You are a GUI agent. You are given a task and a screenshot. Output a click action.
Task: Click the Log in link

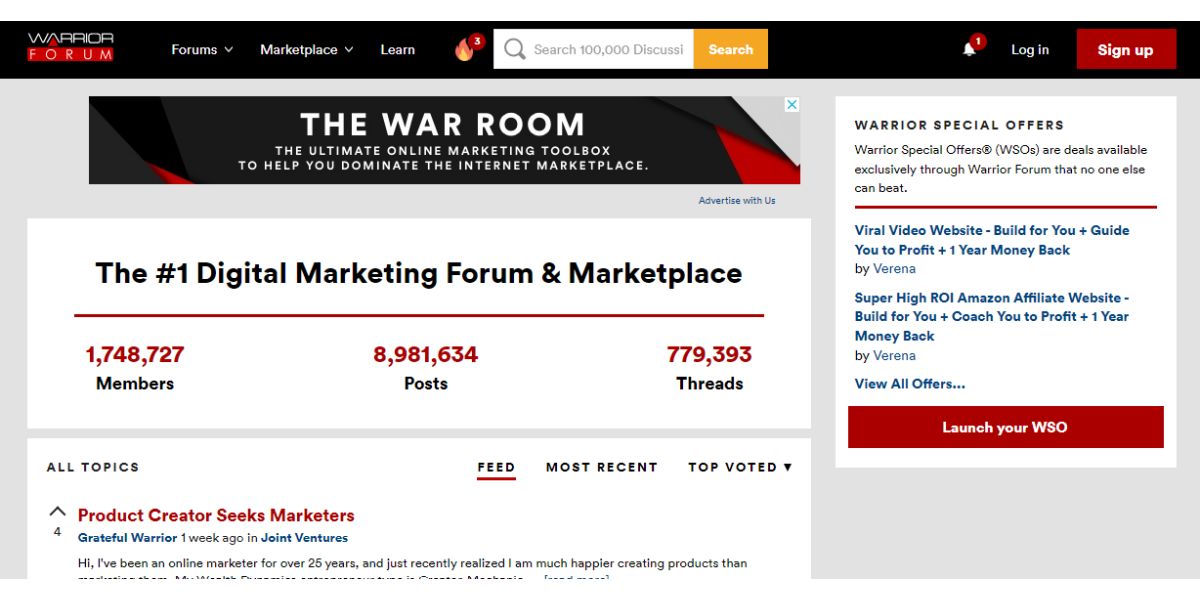pos(1029,49)
